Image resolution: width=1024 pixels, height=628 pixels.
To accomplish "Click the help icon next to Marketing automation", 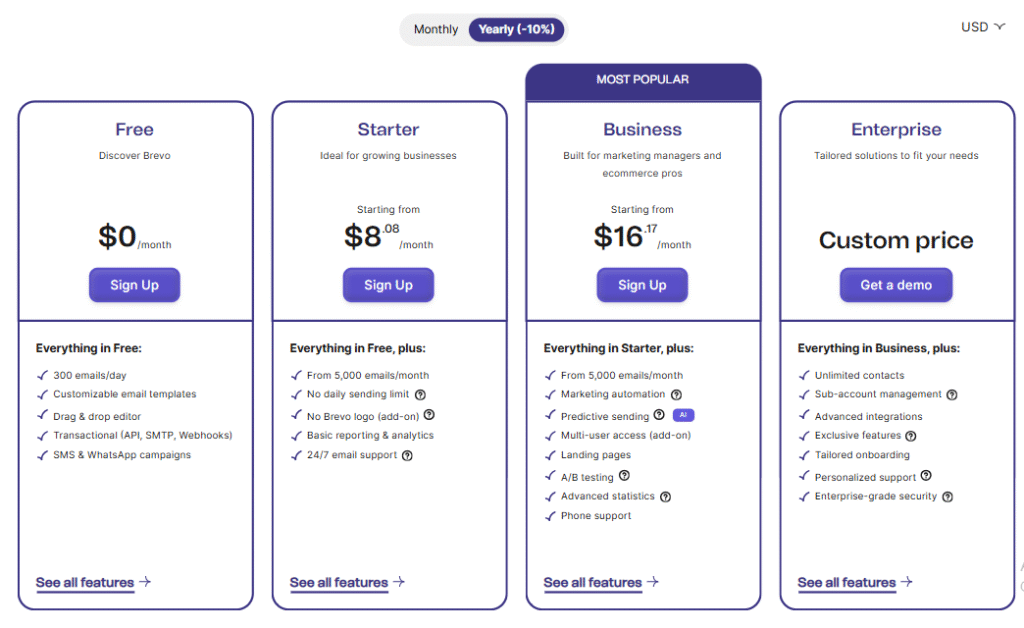I will coord(677,394).
